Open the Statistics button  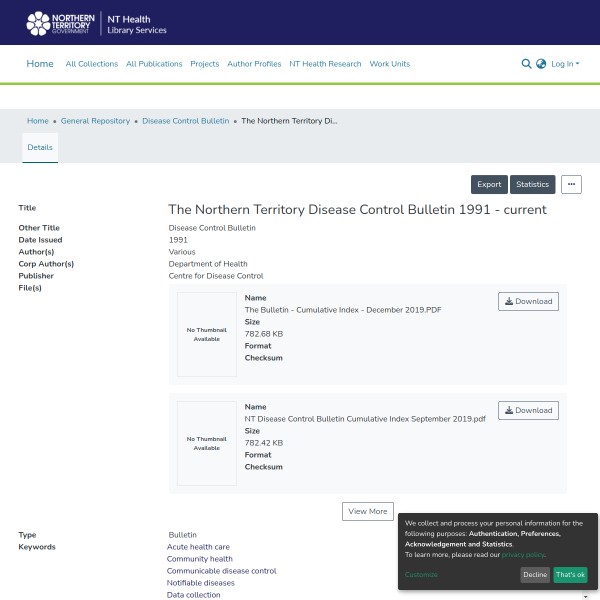[x=532, y=184]
